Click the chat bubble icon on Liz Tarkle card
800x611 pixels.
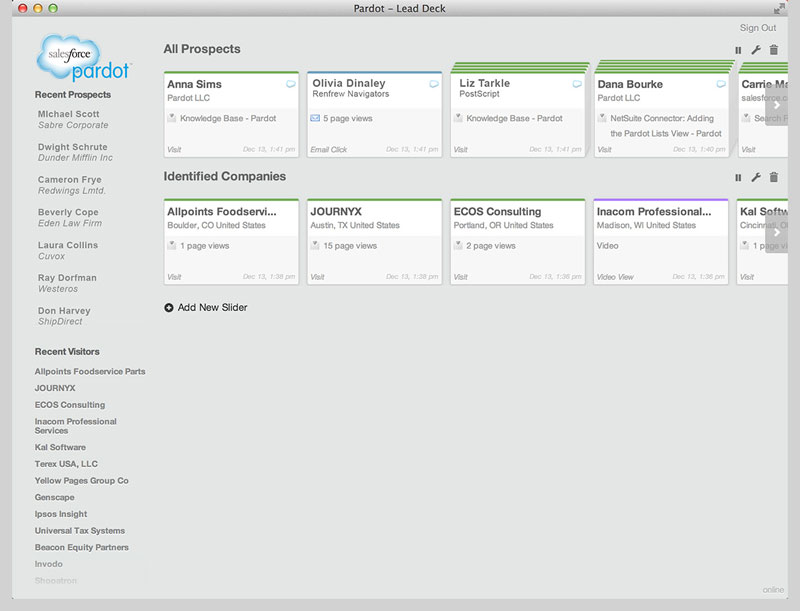577,84
